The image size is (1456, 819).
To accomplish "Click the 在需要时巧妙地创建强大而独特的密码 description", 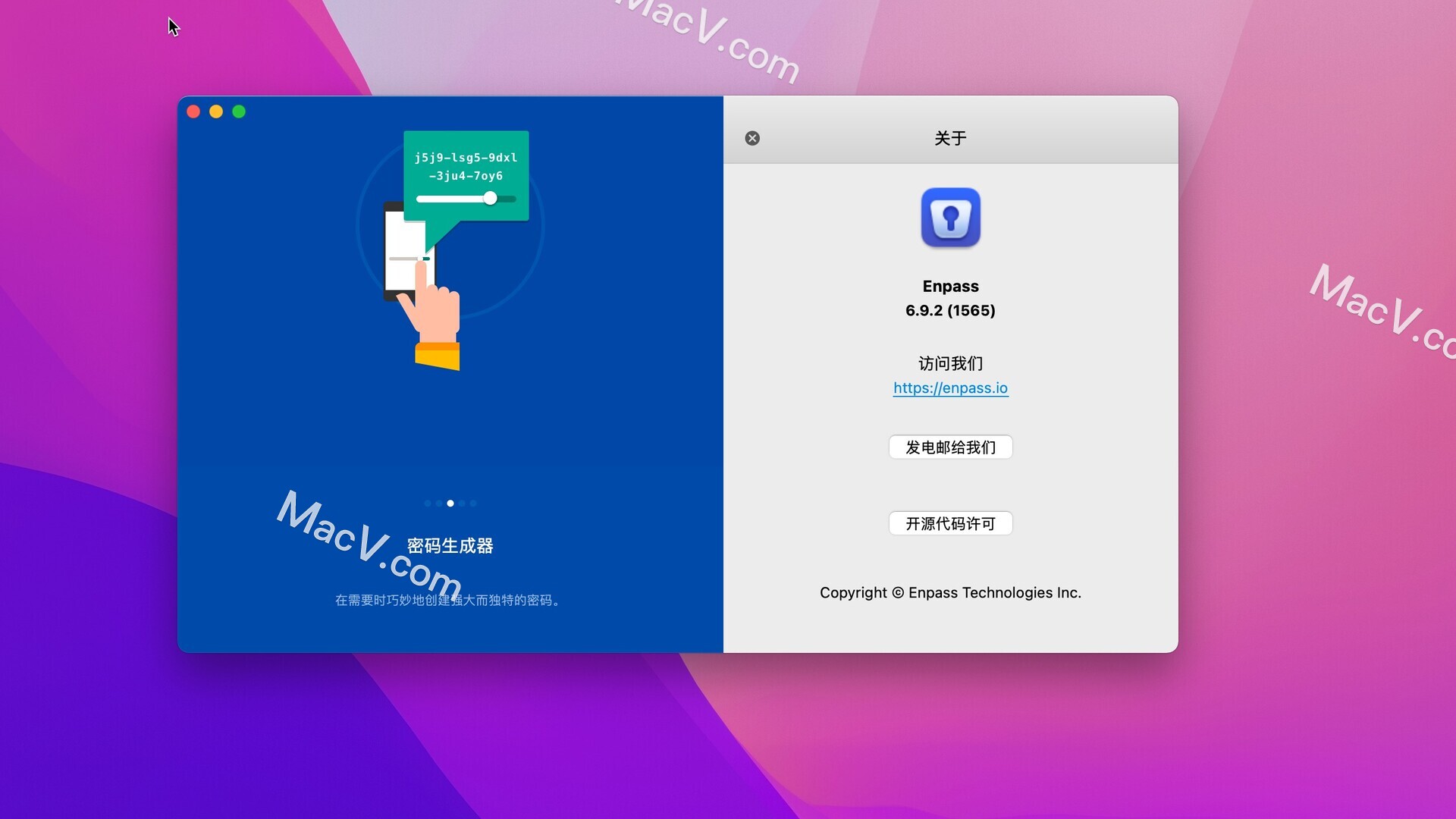I will (449, 600).
